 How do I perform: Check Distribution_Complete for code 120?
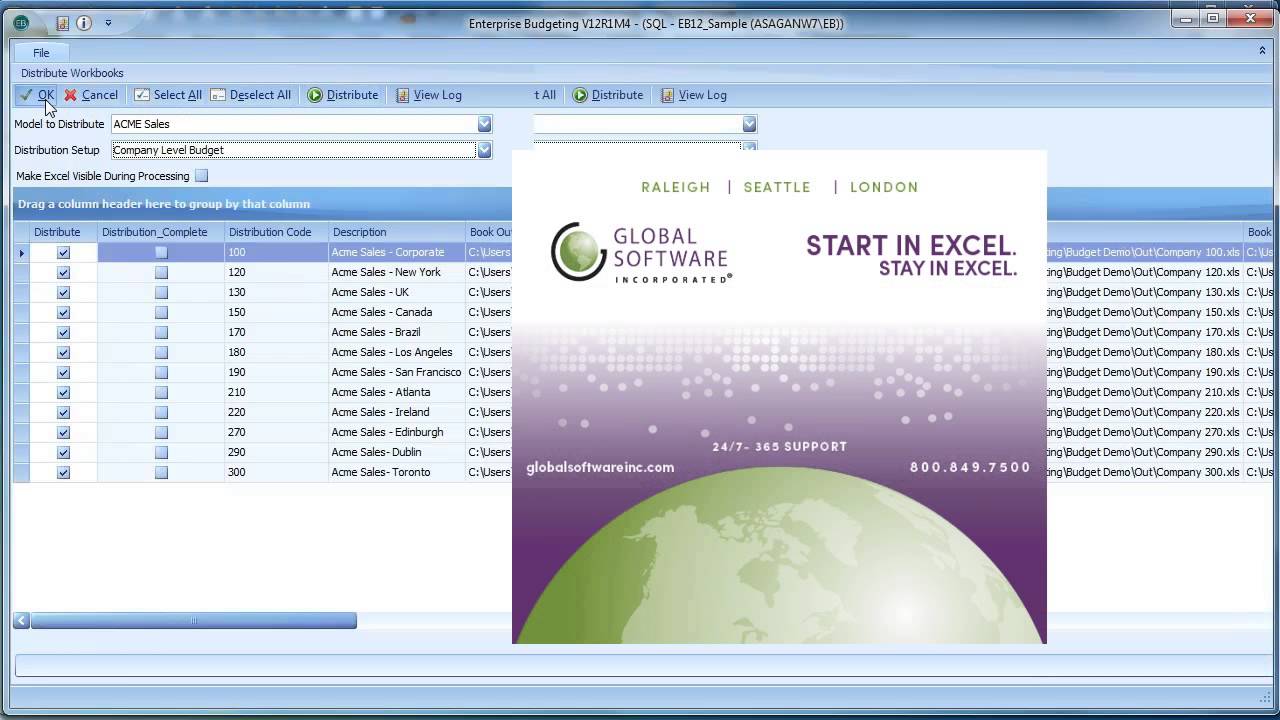coord(161,272)
